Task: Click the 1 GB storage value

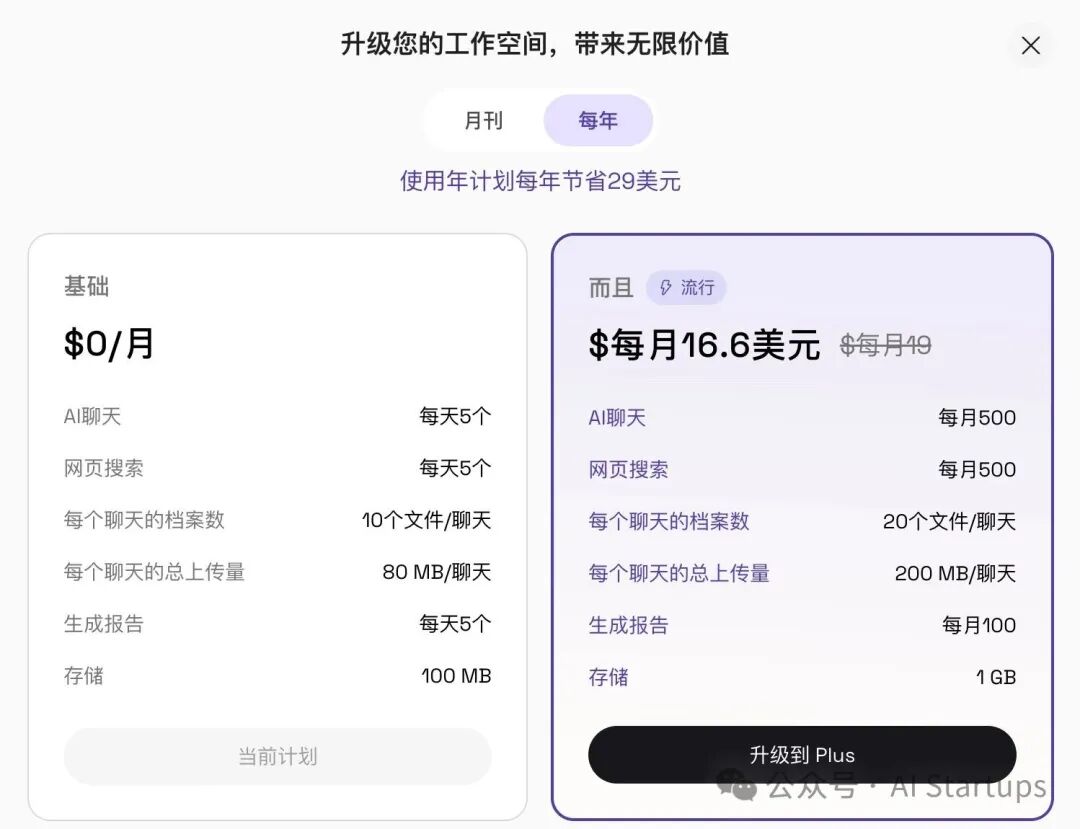Action: pyautogui.click(x=996, y=677)
